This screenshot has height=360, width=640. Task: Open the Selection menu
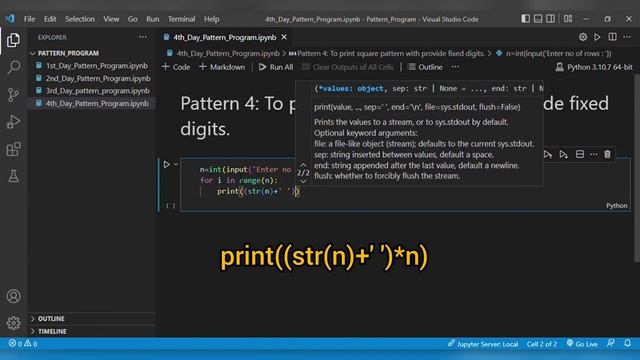(x=80, y=19)
